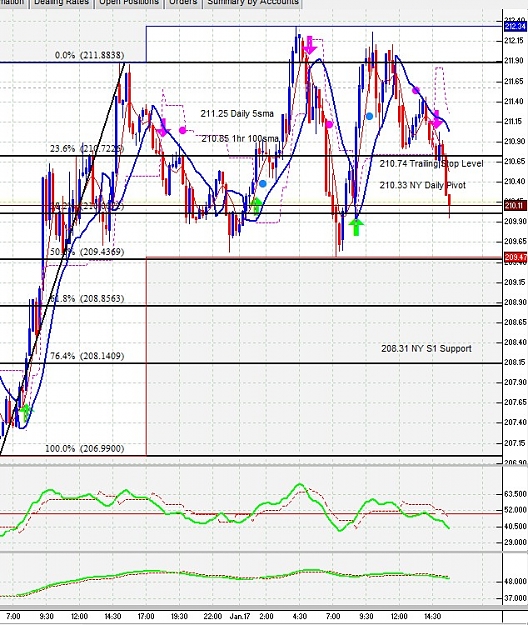Select the '50.0% (209.4369)' Fibonacci label
Viewport: 528px width, 625px height.
tap(87, 252)
